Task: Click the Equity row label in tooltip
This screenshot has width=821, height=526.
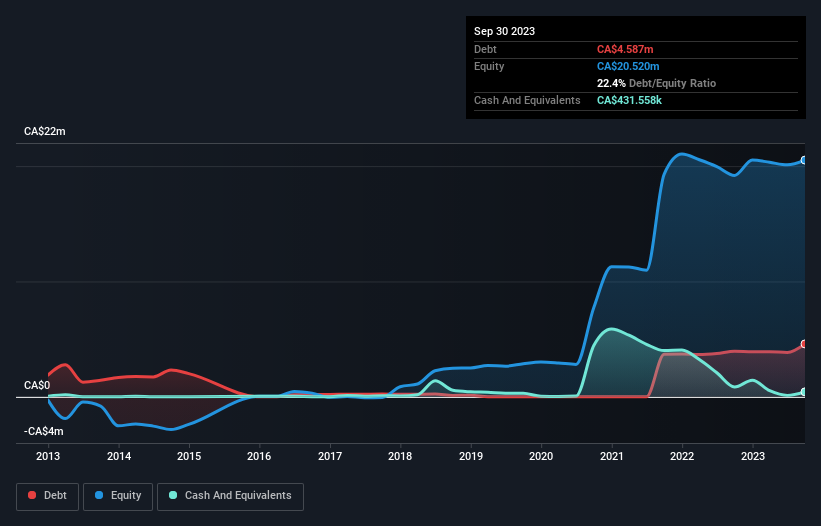Action: pyautogui.click(x=489, y=66)
